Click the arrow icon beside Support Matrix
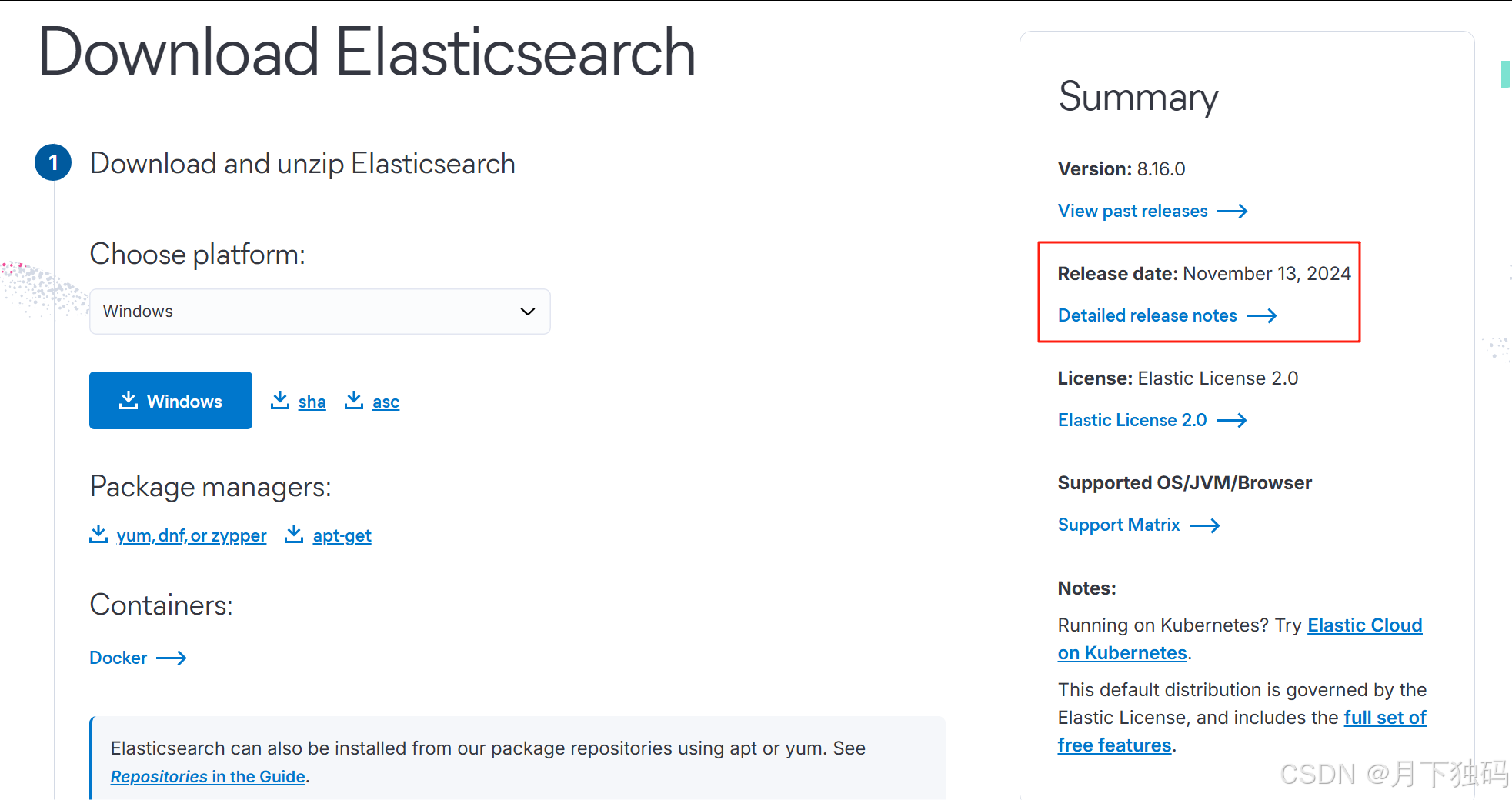The height and width of the screenshot is (800, 1512). pyautogui.click(x=1204, y=525)
